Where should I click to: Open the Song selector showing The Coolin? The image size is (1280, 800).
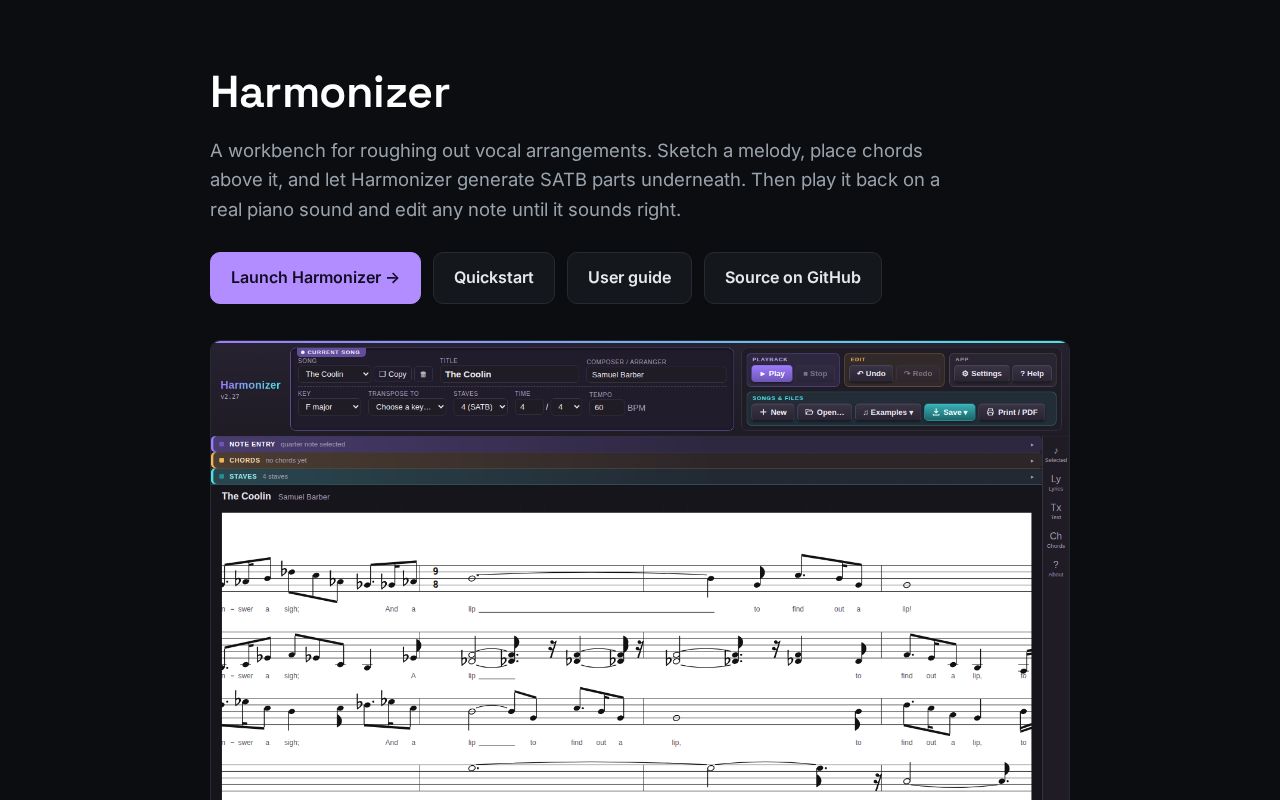coord(334,374)
